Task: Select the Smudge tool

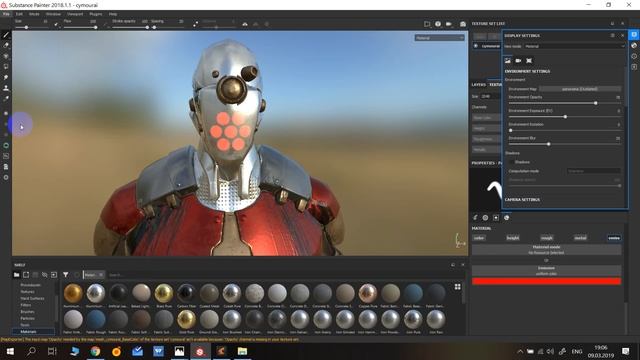Action: [x=6, y=77]
